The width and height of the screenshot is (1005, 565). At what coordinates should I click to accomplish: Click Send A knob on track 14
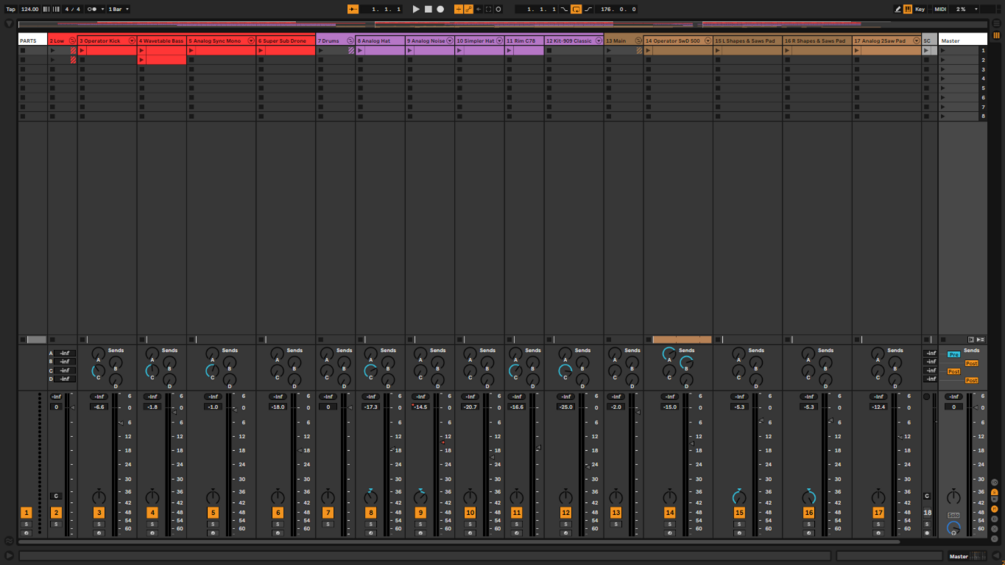pyautogui.click(x=669, y=354)
